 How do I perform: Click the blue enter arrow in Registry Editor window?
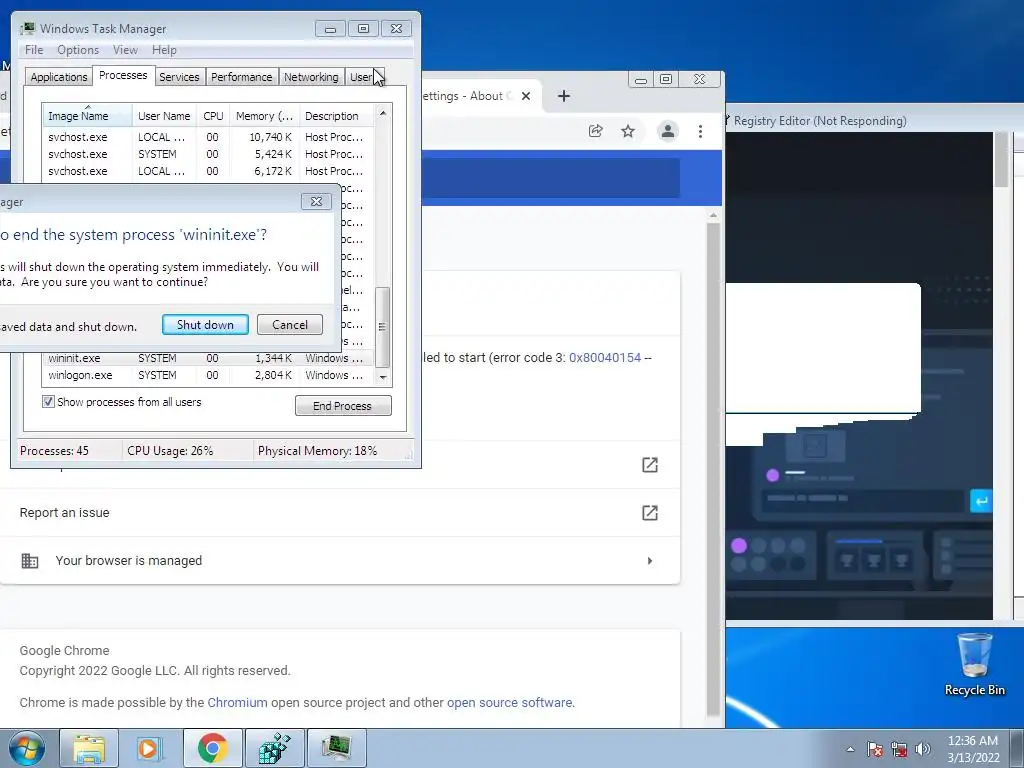(x=980, y=502)
